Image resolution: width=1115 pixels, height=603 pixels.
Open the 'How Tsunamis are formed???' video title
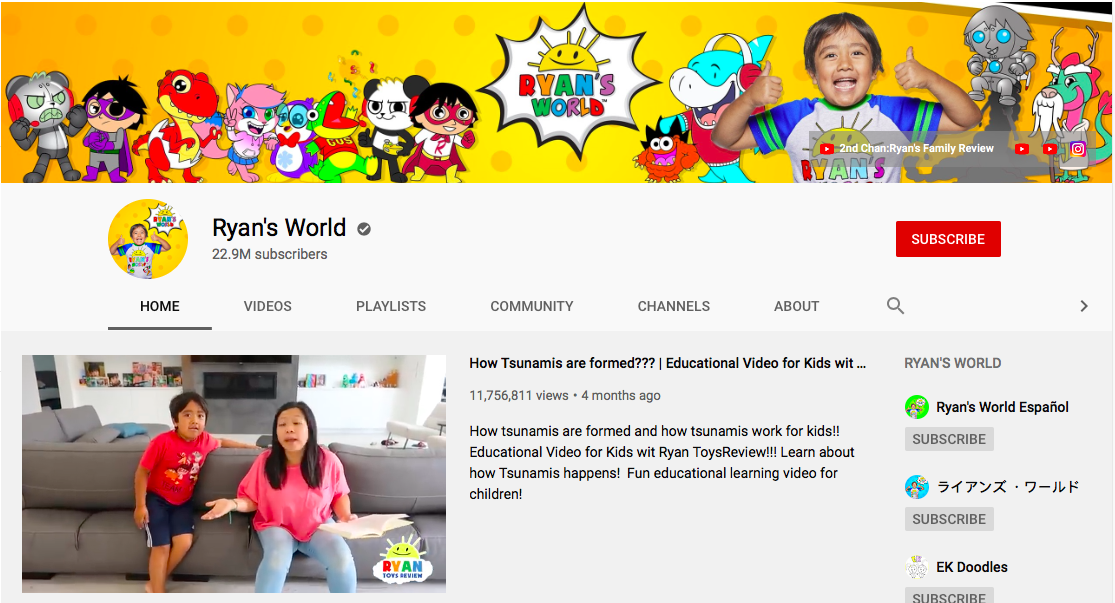coord(668,363)
